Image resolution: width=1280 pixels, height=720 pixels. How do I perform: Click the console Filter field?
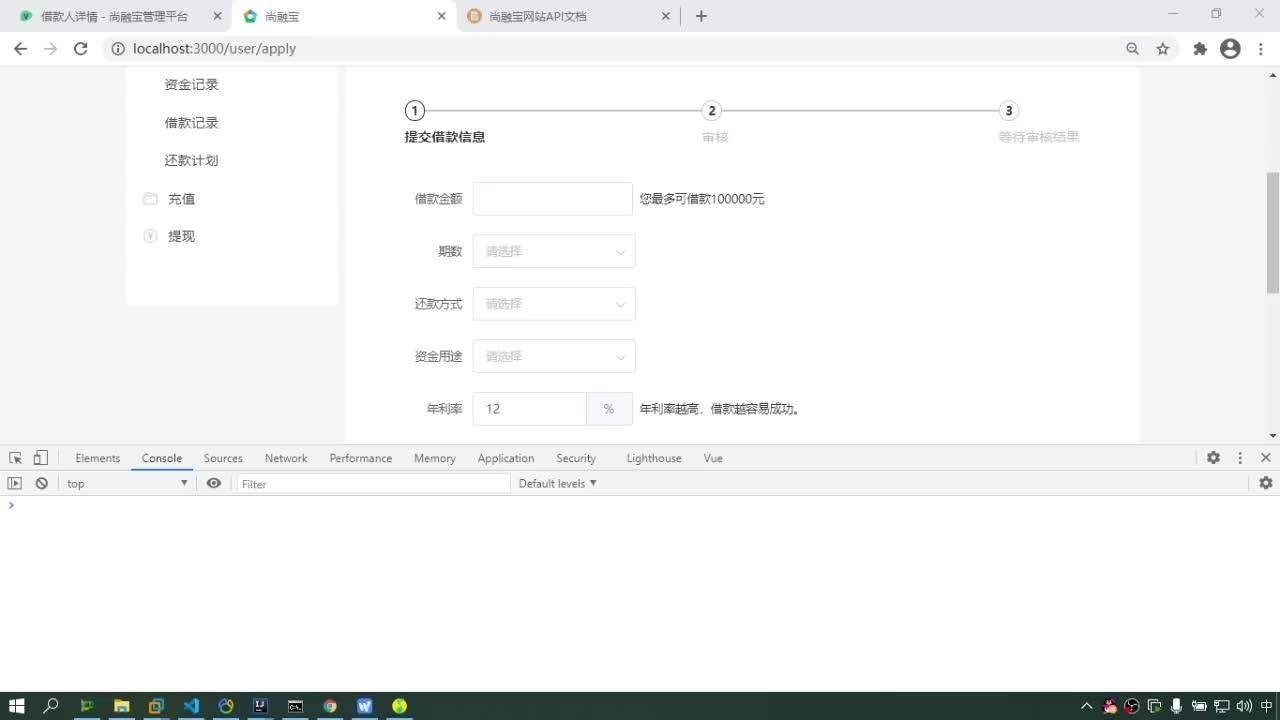pyautogui.click(x=374, y=484)
